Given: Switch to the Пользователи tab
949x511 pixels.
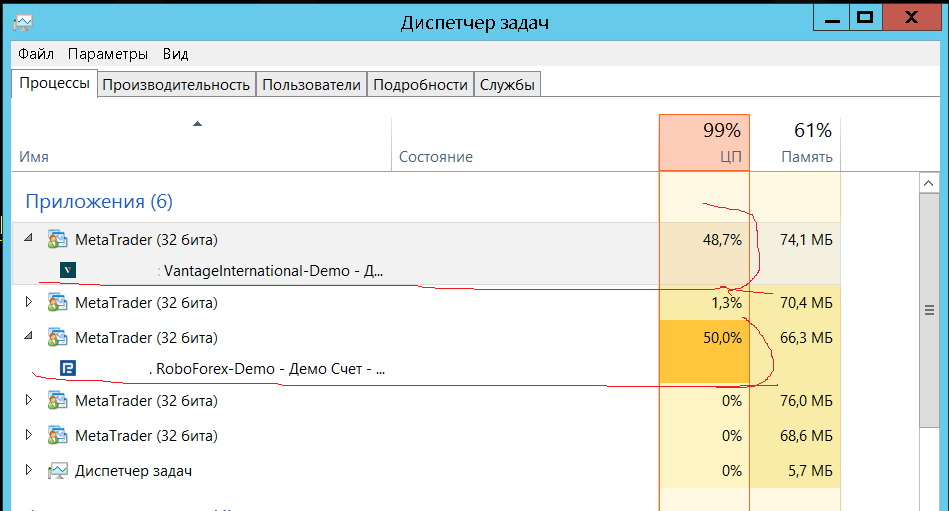Looking at the screenshot, I should tap(312, 85).
